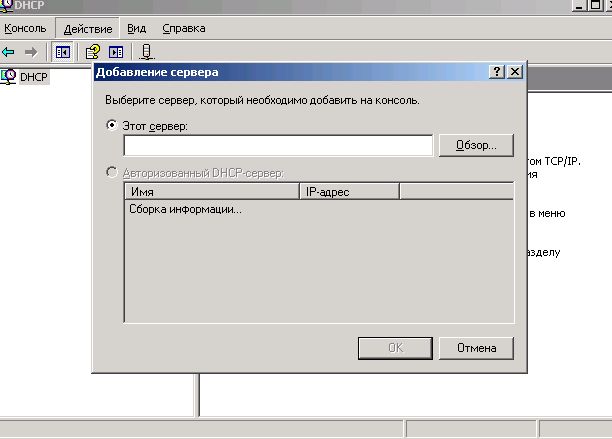The image size is (612, 439).
Task: Click the "IP-адрес" column header
Action: [350, 191]
